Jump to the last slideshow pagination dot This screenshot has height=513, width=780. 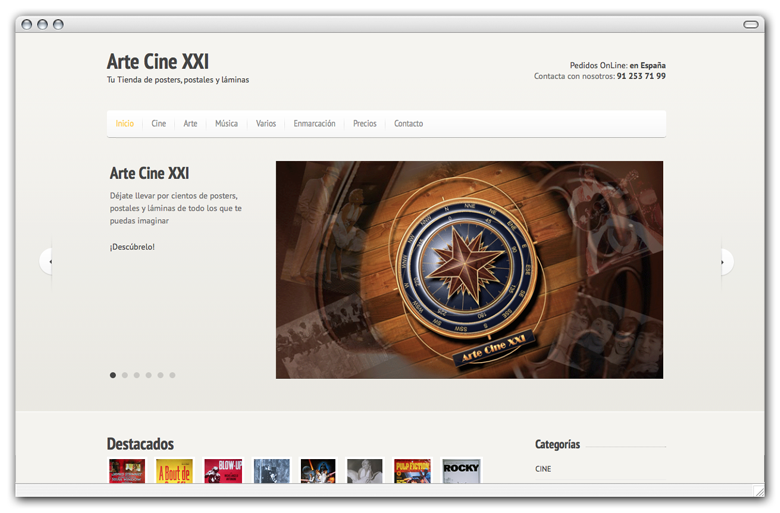pyautogui.click(x=172, y=375)
